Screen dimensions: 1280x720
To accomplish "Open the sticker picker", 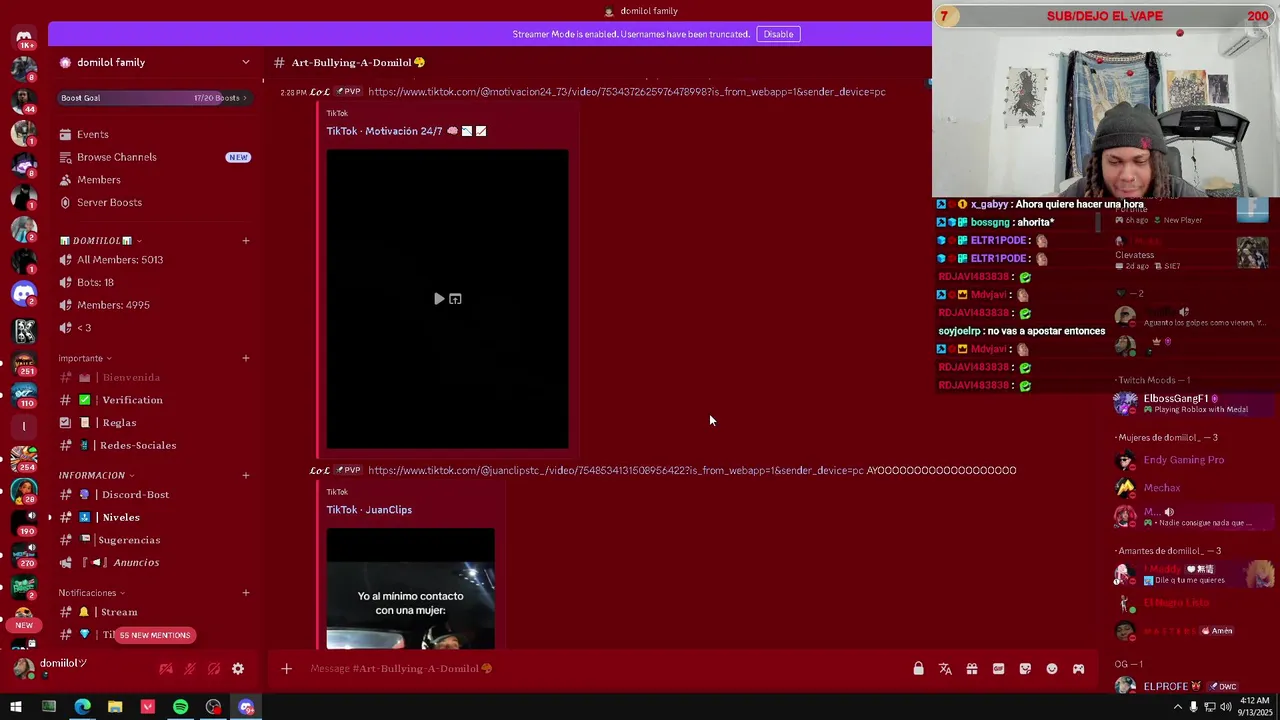I will click(1025, 669).
